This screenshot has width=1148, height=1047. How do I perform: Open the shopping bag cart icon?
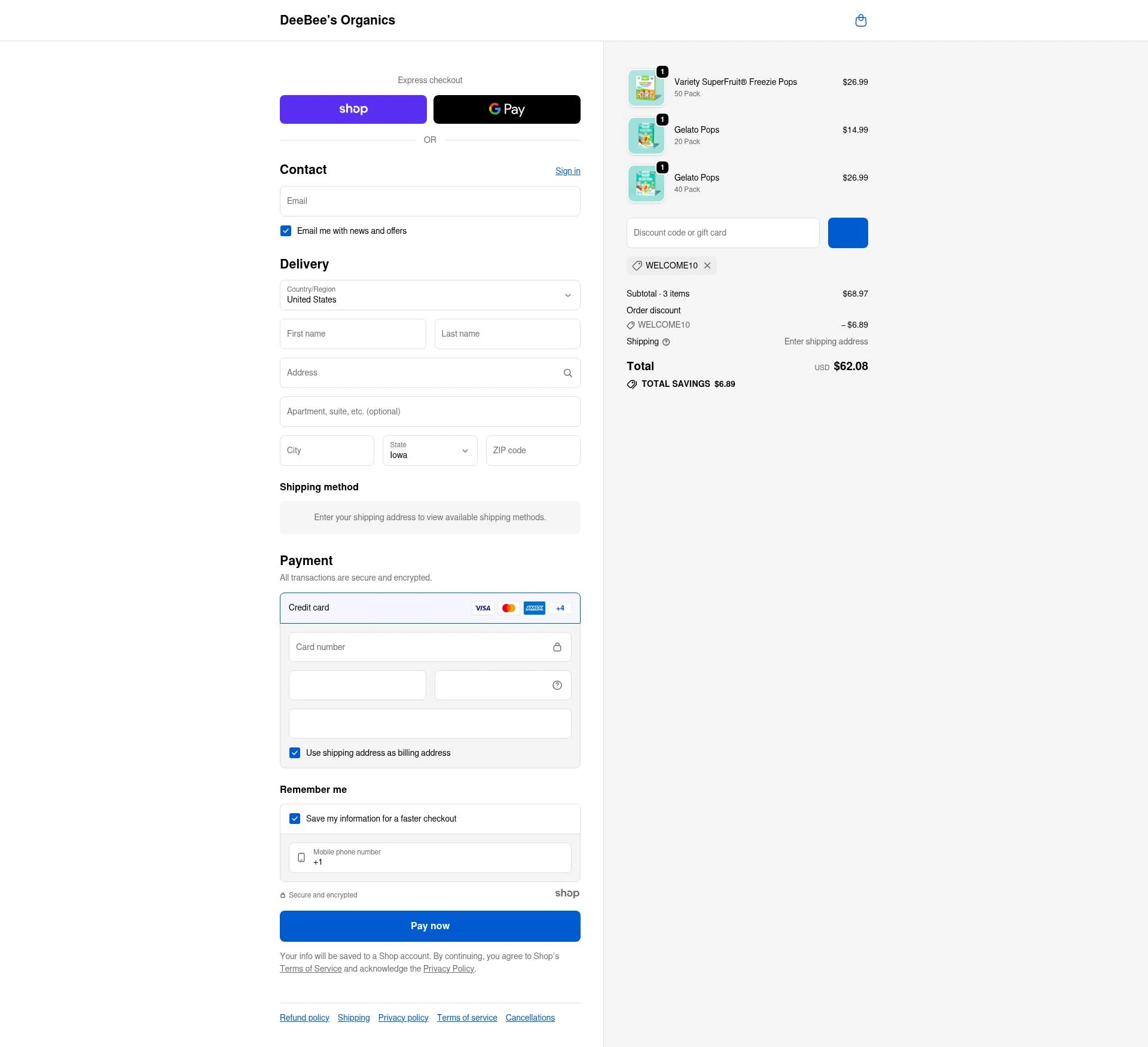coord(860,21)
